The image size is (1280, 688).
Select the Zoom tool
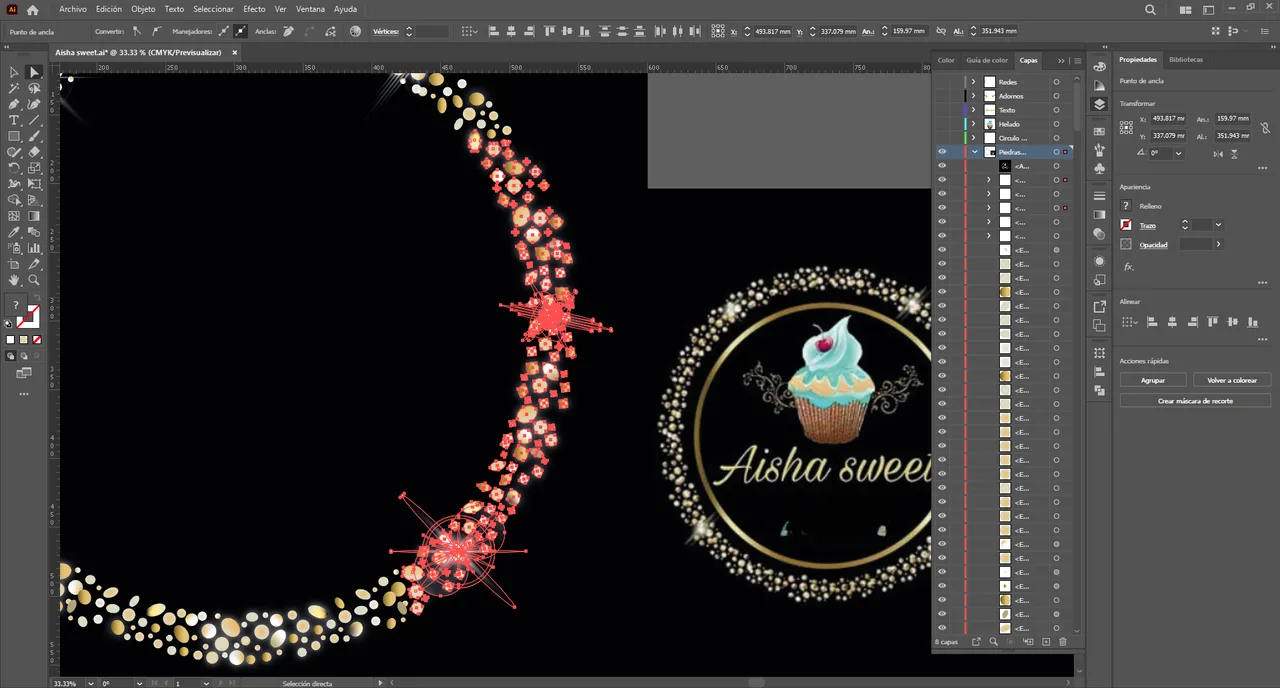click(34, 280)
